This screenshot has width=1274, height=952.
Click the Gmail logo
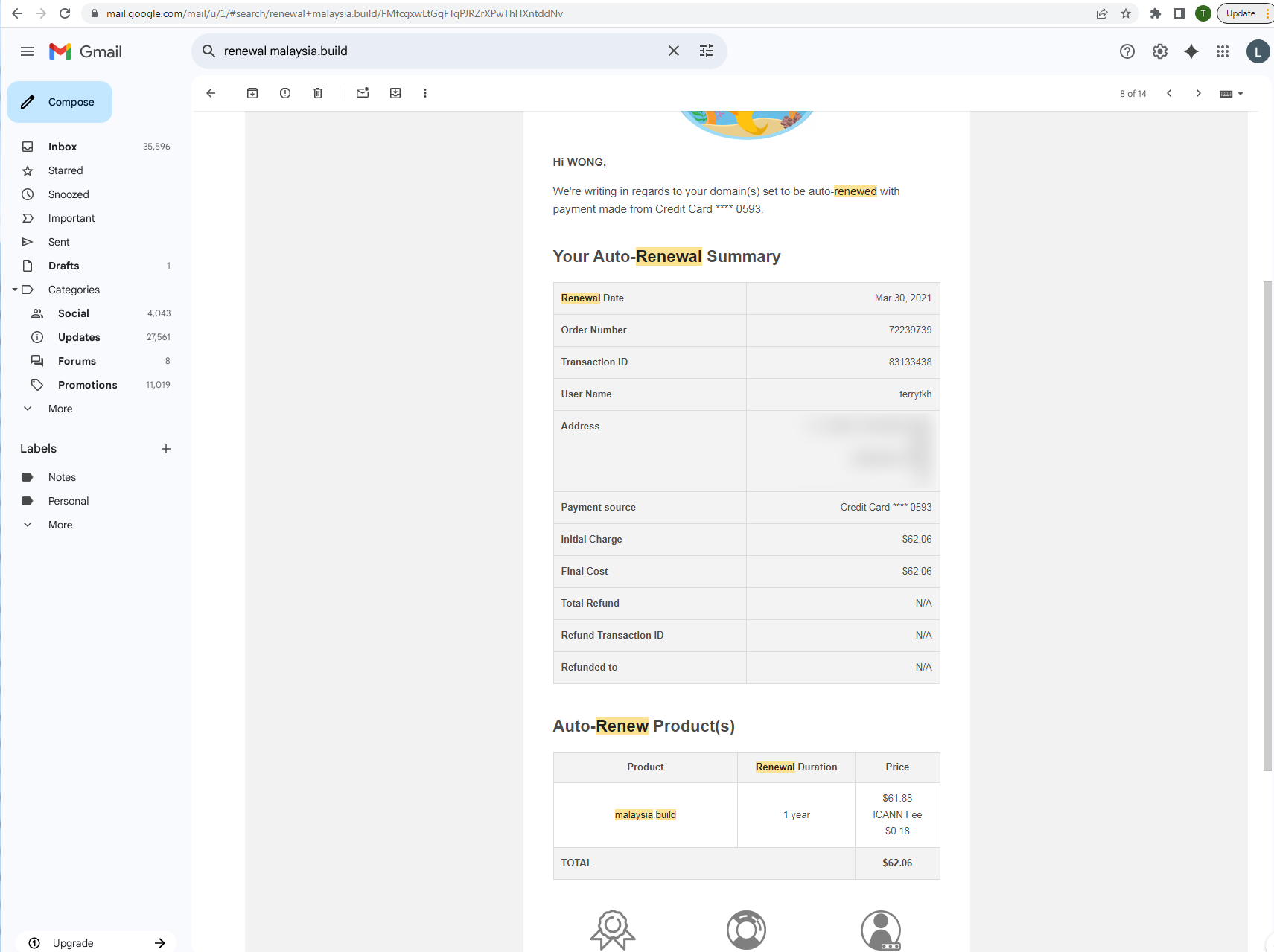click(86, 51)
